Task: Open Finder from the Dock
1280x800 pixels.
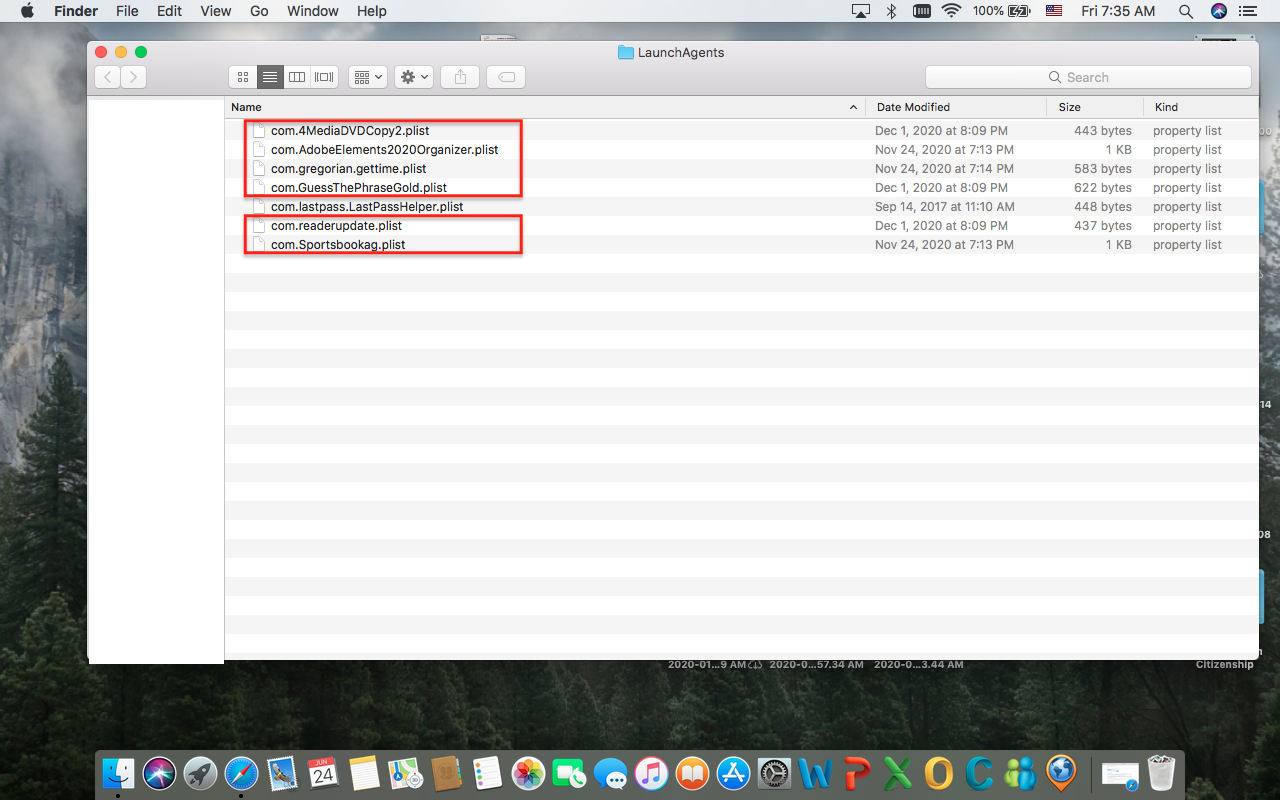Action: [x=118, y=773]
